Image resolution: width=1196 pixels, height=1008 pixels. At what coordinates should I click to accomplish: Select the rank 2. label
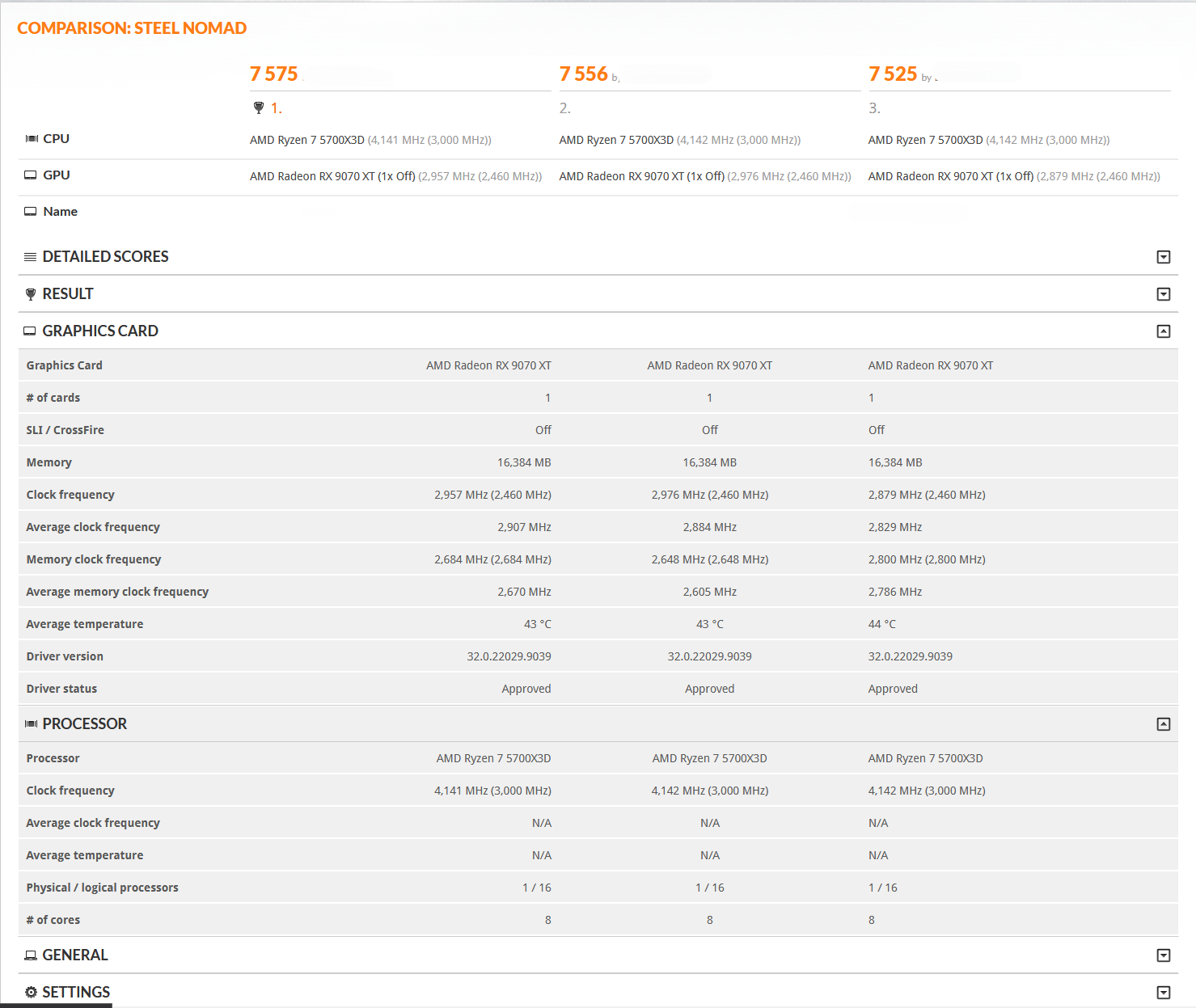(x=564, y=108)
